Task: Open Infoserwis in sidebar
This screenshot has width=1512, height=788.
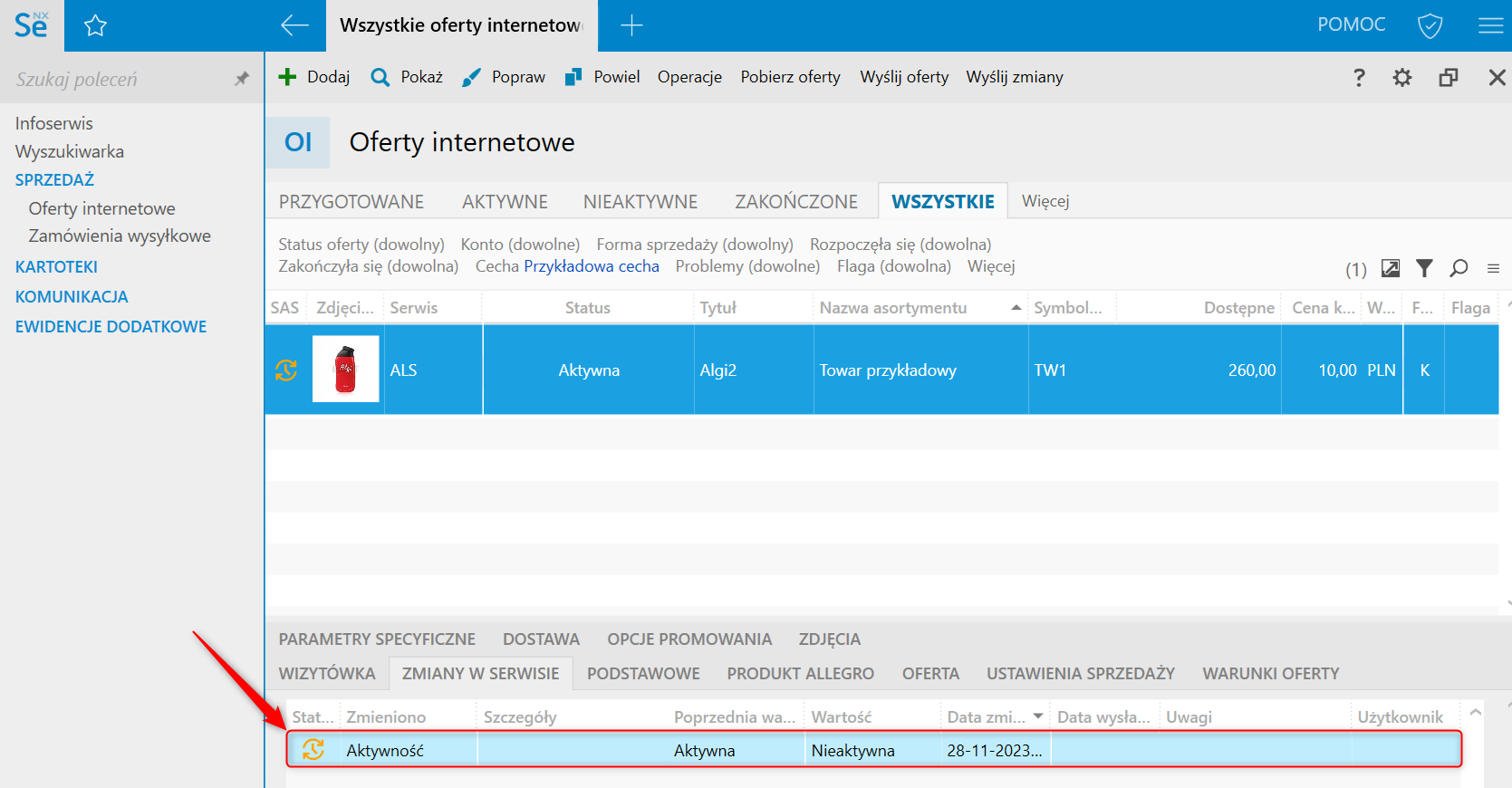Action: 54,123
